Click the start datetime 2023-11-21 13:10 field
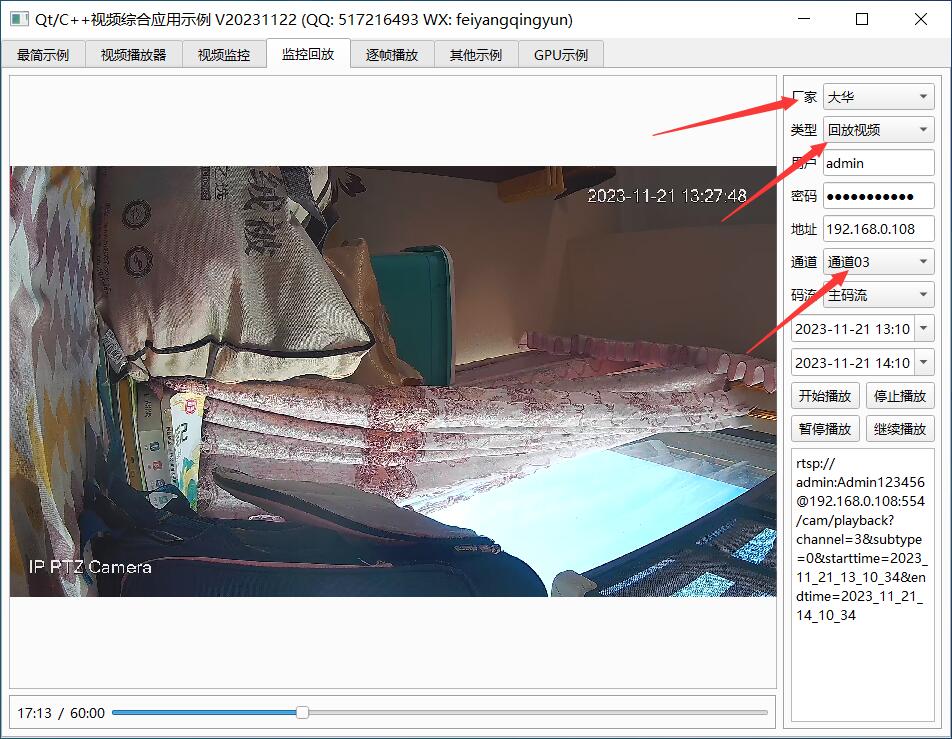 click(852, 329)
